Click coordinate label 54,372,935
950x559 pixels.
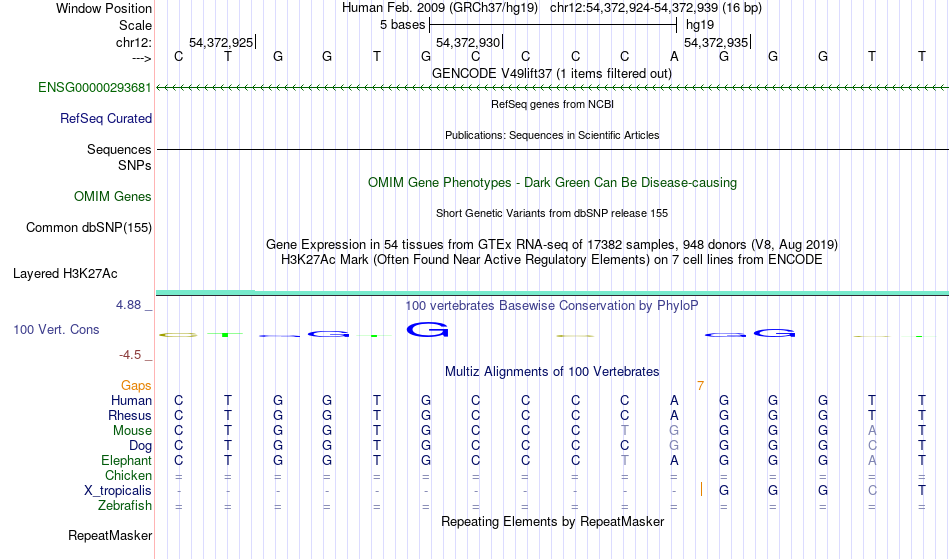(716, 42)
